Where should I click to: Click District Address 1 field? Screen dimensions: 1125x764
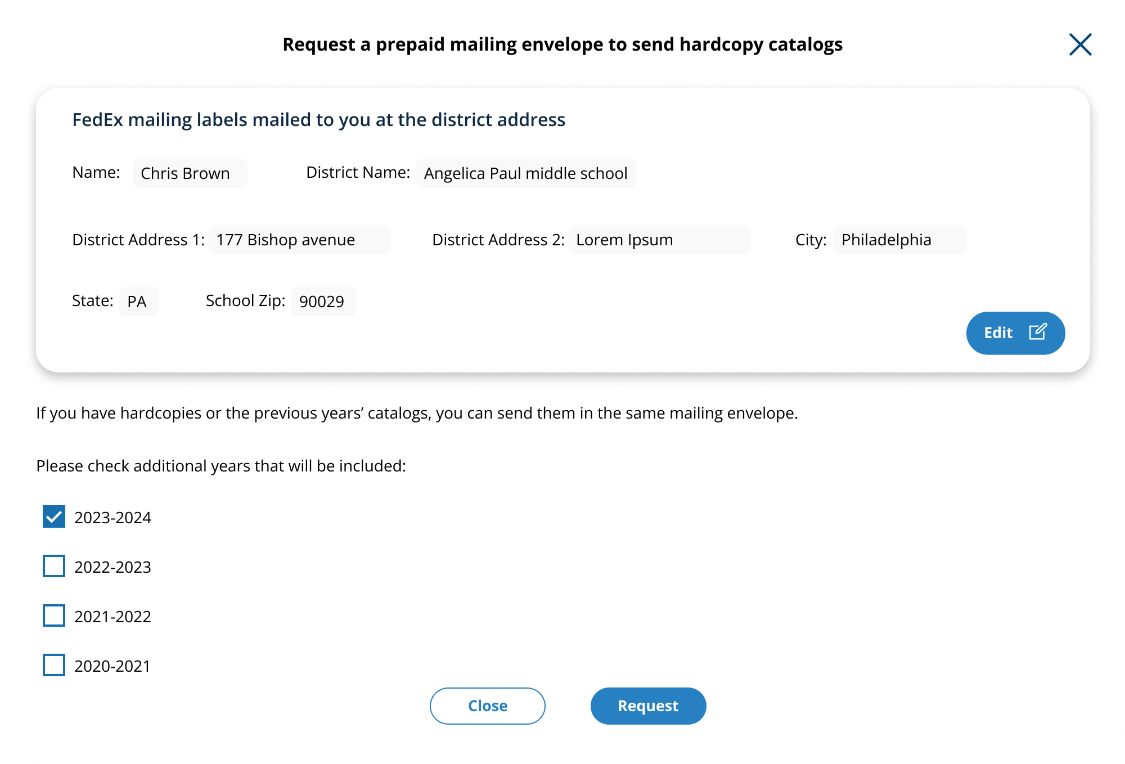(x=299, y=240)
